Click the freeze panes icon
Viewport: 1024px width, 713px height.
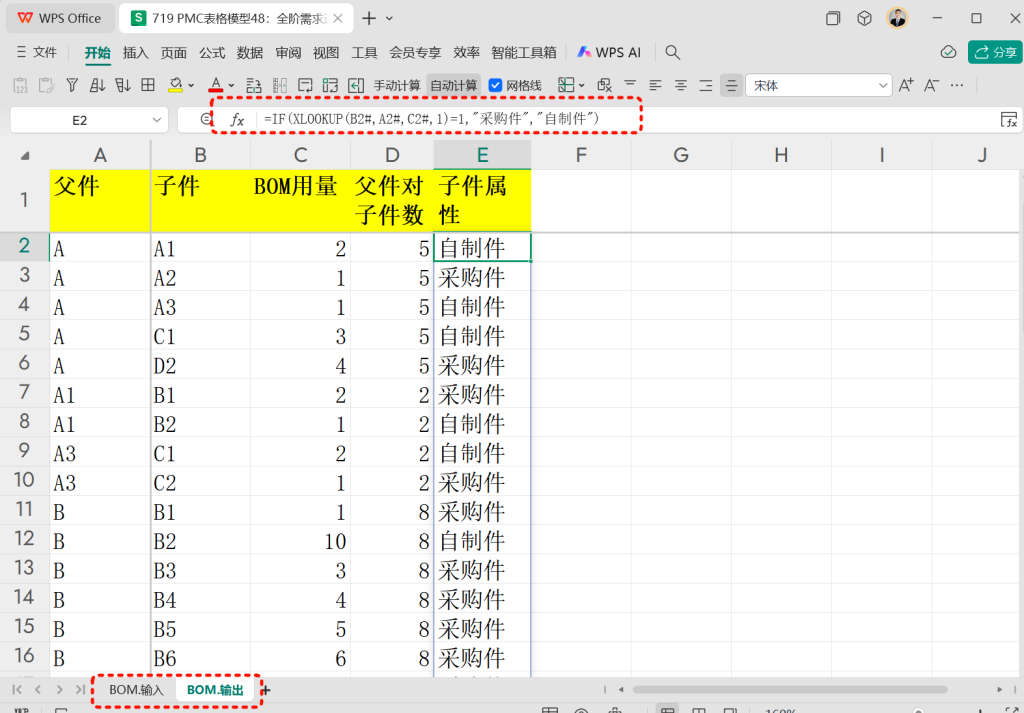[566, 85]
